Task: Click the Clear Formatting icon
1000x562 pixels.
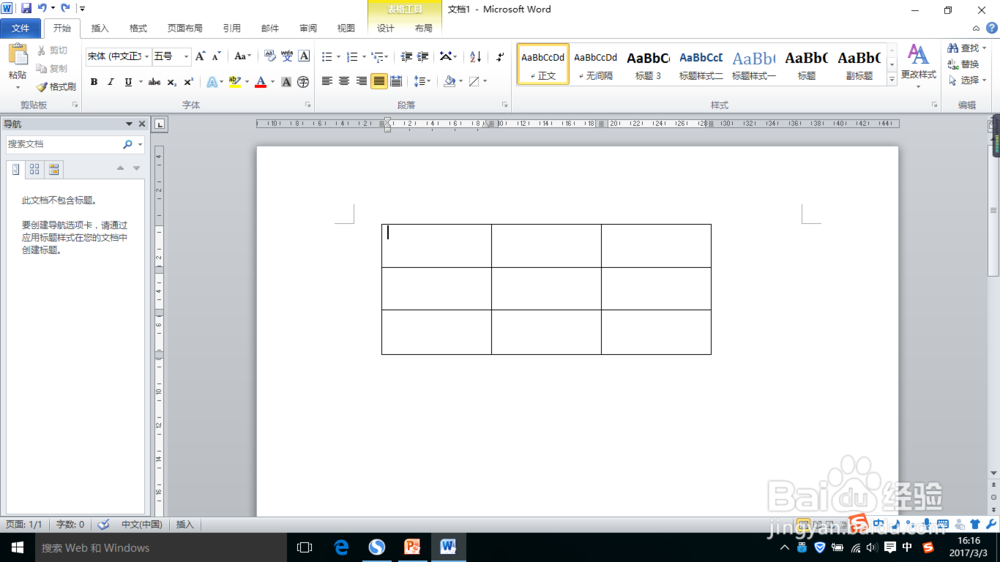Action: tap(270, 56)
